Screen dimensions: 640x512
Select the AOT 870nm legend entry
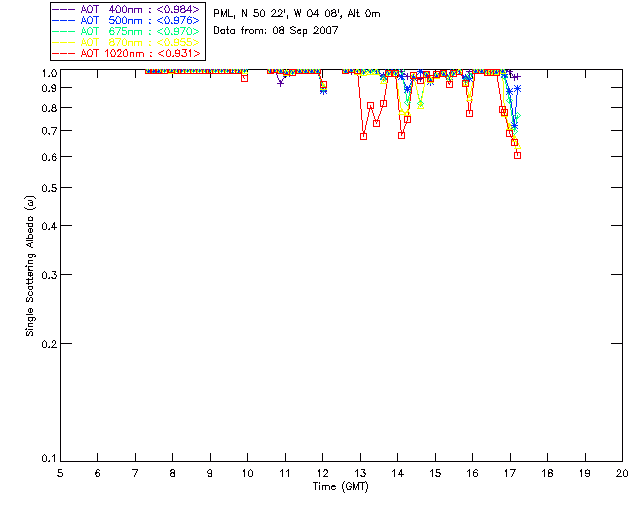click(126, 42)
